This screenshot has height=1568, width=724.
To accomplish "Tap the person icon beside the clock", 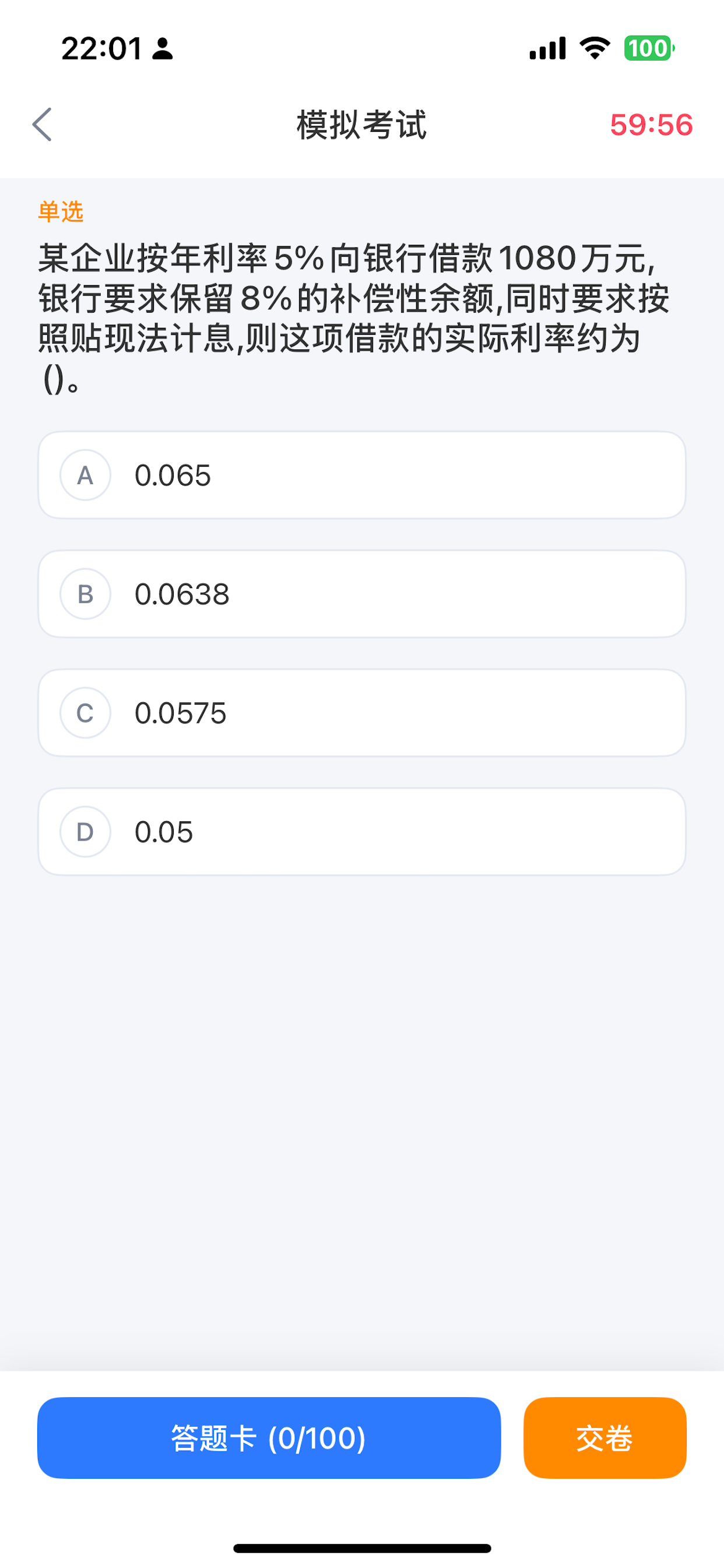I will (163, 48).
